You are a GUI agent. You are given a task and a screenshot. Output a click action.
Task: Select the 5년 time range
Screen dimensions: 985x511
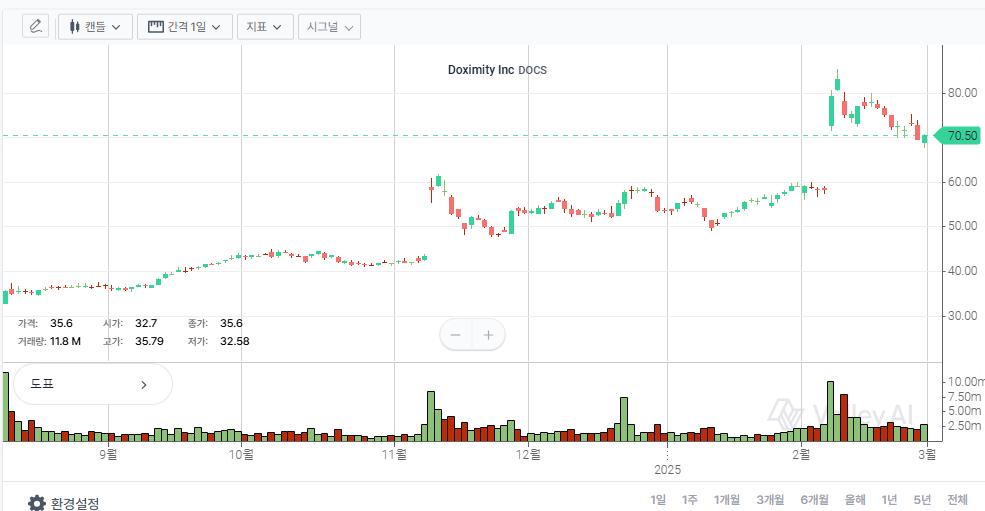922,500
